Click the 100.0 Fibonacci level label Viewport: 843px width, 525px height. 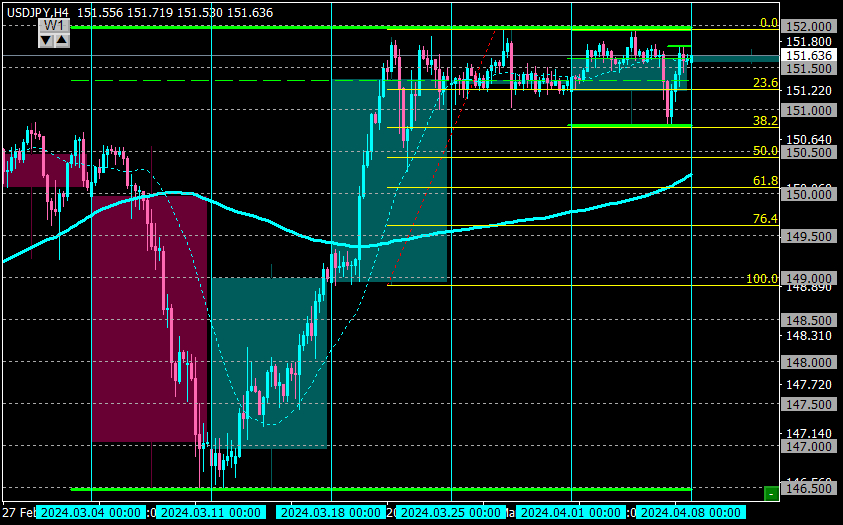tap(762, 278)
